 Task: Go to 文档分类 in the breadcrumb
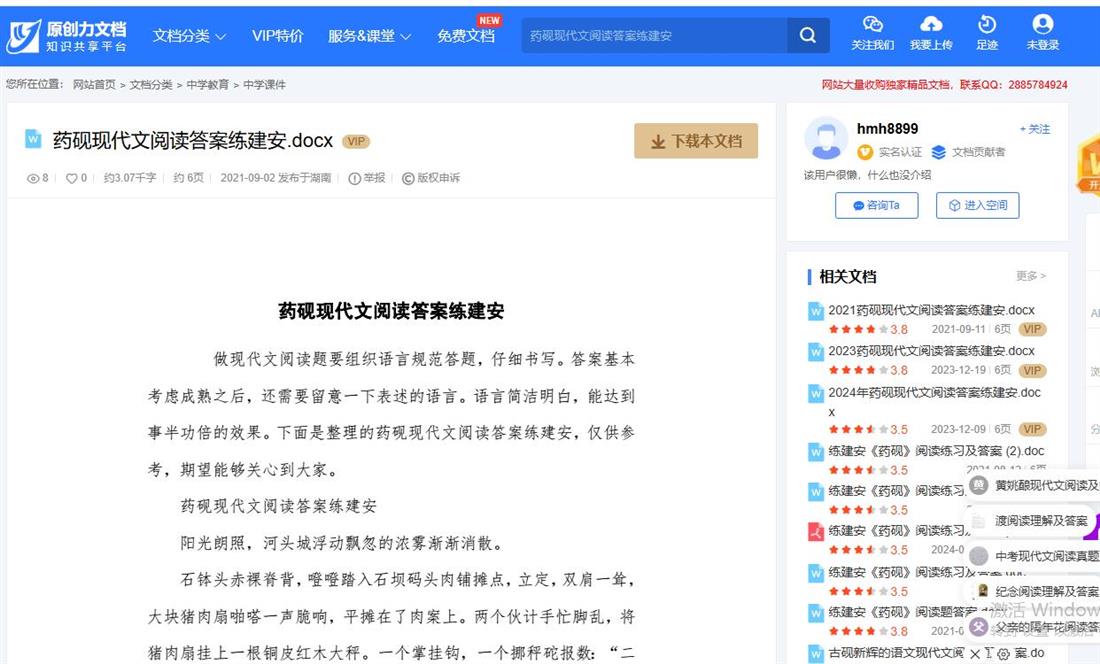[151, 85]
